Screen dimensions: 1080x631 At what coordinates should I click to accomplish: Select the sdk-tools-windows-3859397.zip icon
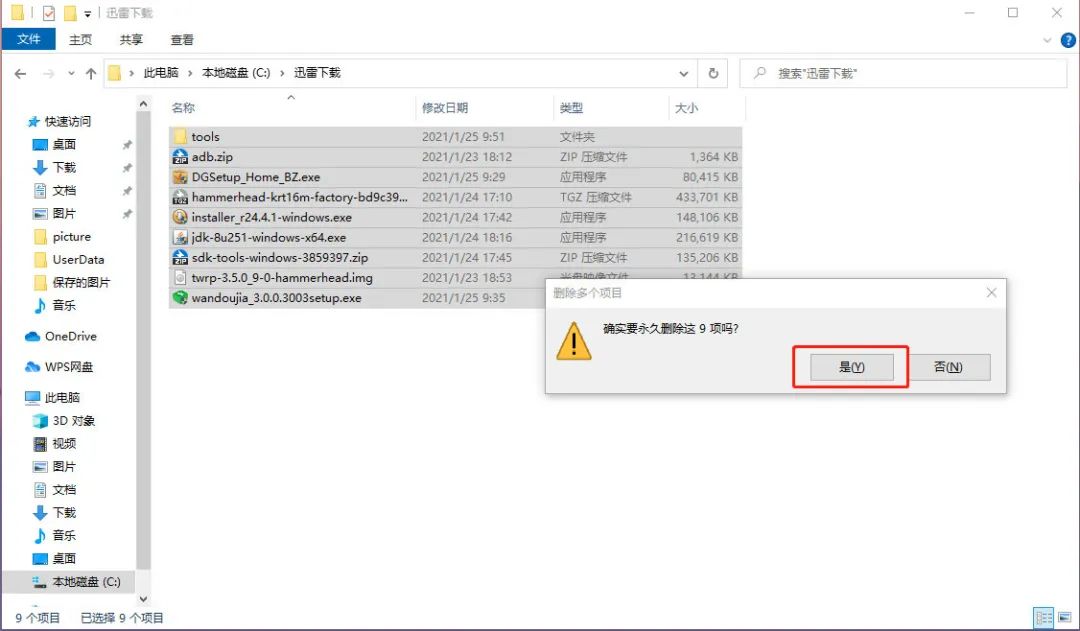[x=180, y=258]
